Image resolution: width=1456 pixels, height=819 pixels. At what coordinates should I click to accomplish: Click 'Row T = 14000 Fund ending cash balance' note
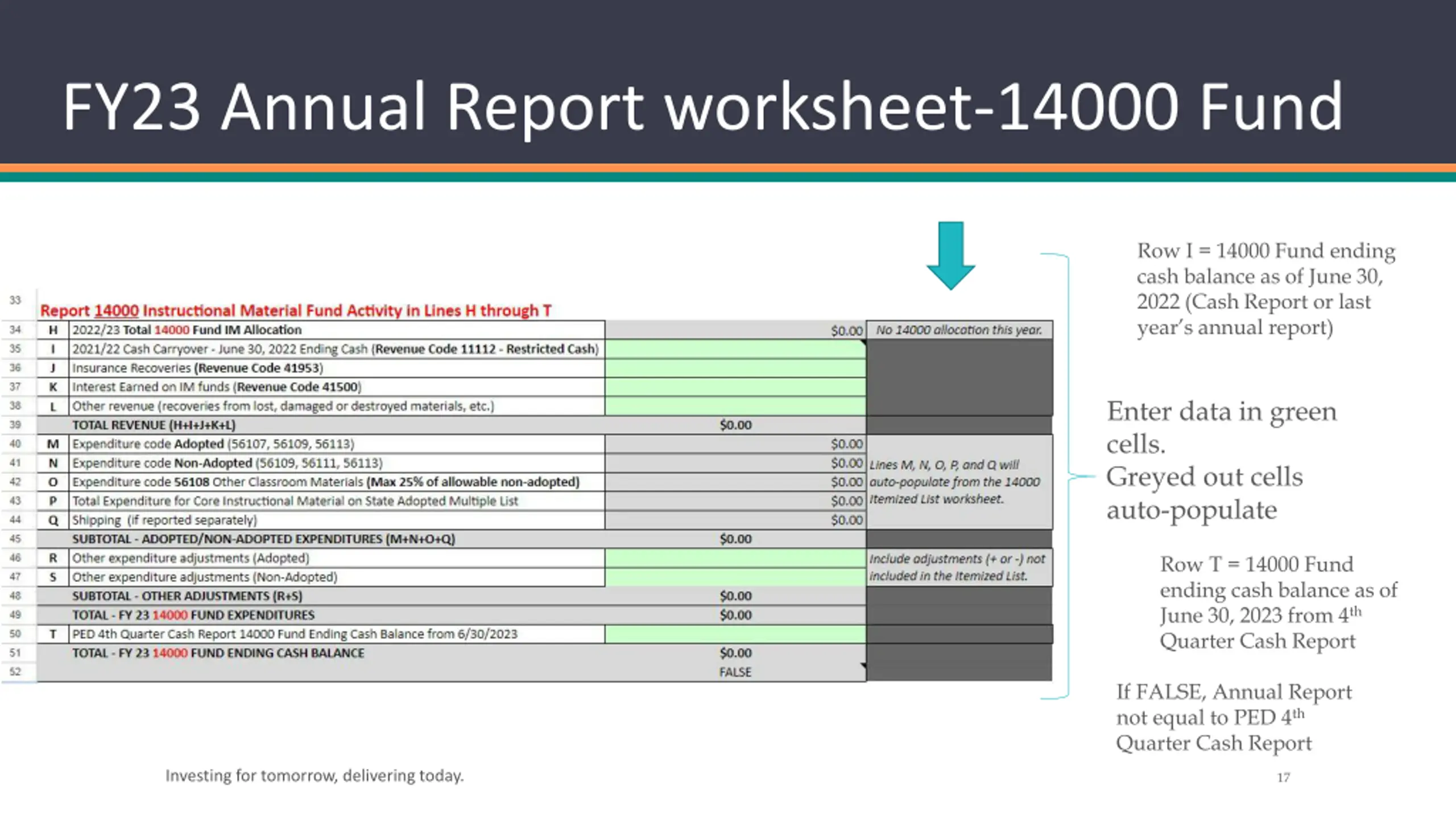coord(1279,602)
